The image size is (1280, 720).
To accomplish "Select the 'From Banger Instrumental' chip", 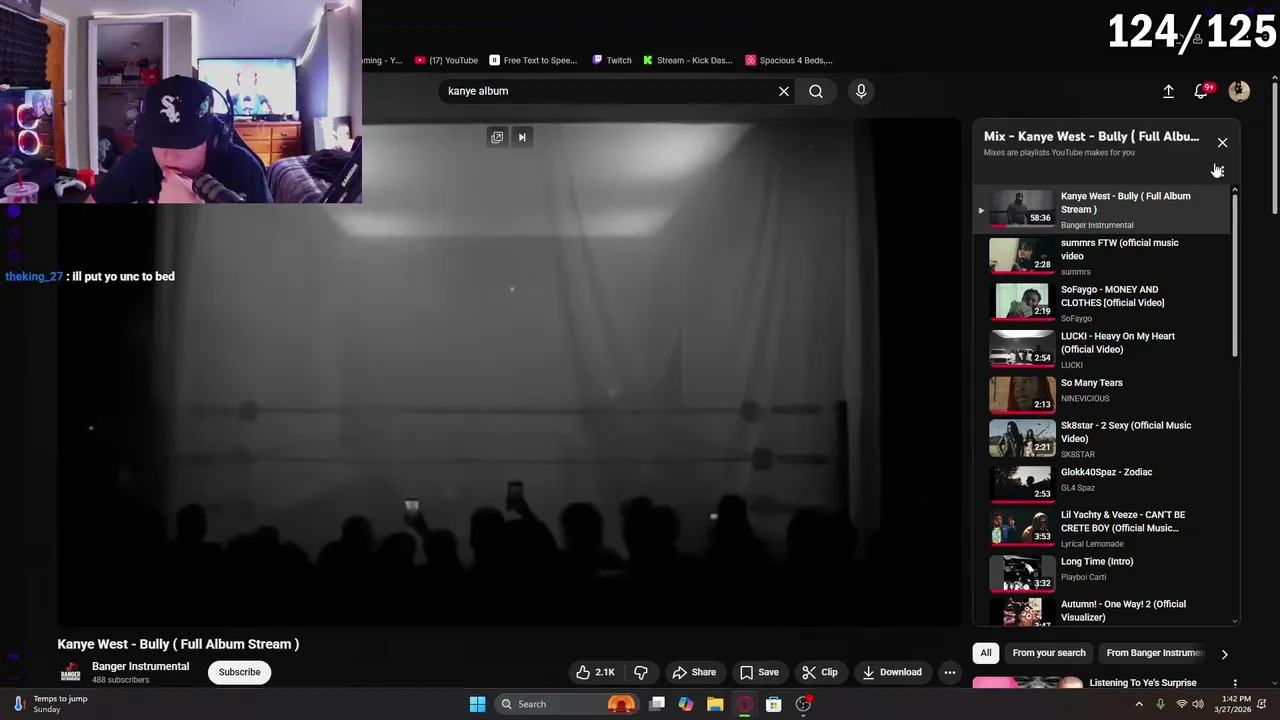I will (x=1155, y=653).
